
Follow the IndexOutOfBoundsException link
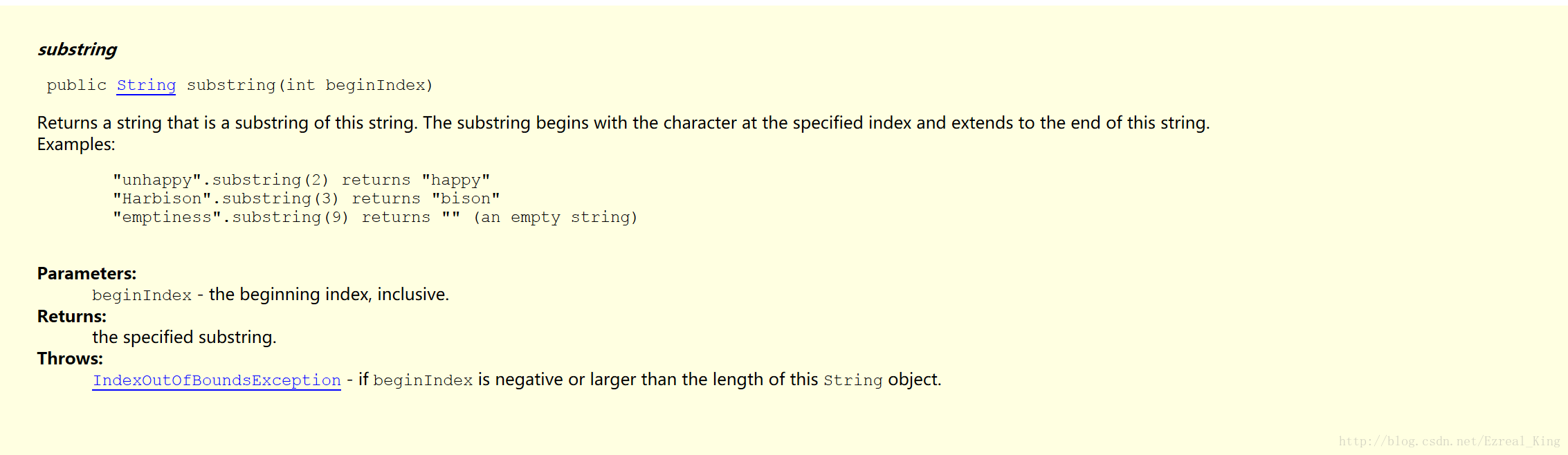[217, 380]
